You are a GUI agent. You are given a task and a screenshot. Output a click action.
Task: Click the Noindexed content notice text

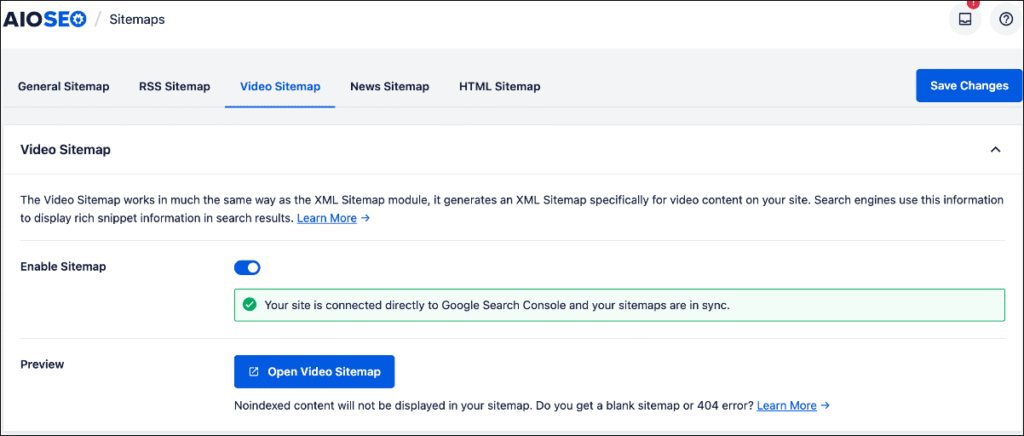click(x=494, y=405)
